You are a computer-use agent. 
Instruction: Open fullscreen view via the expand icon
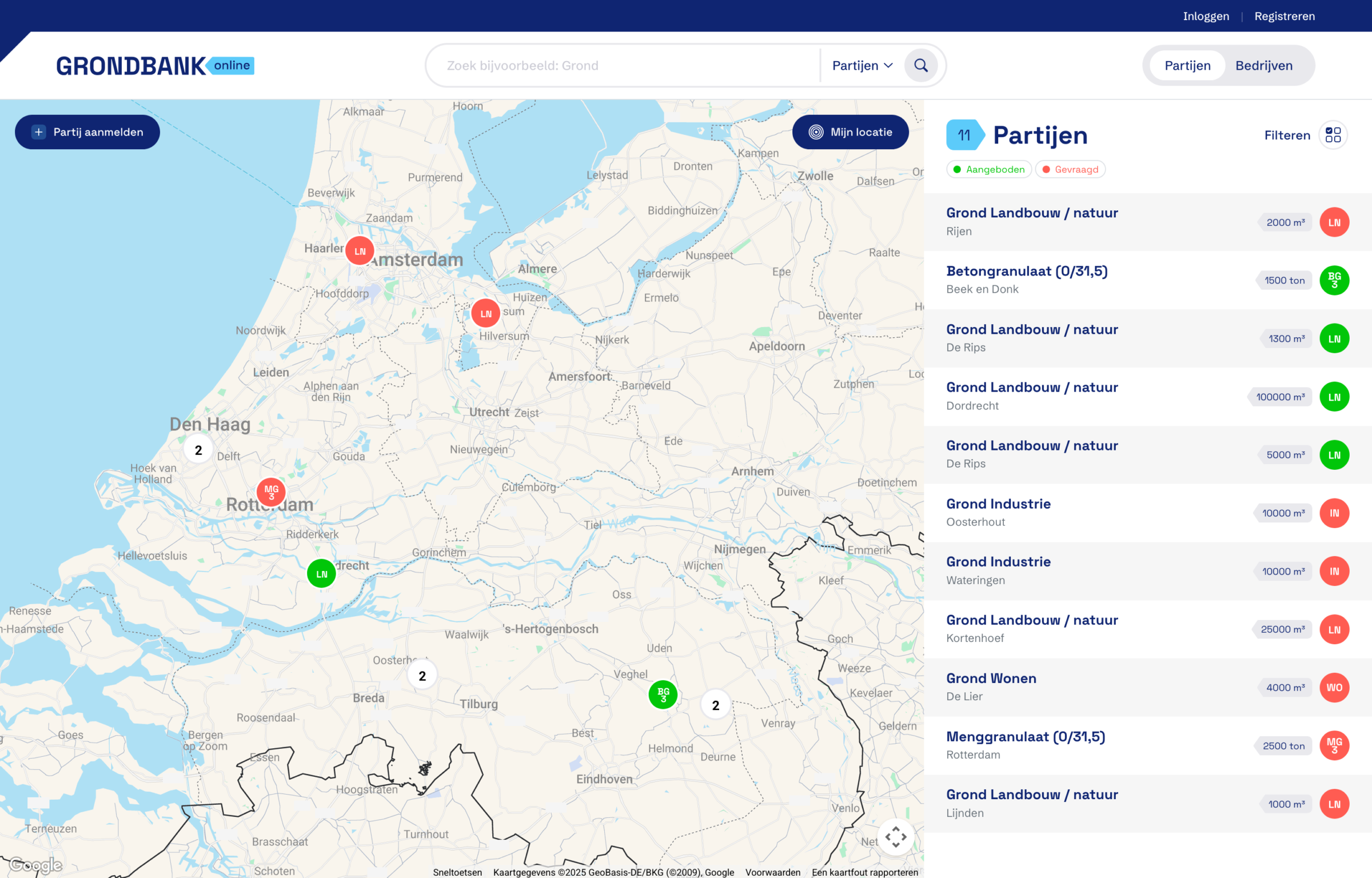point(896,837)
